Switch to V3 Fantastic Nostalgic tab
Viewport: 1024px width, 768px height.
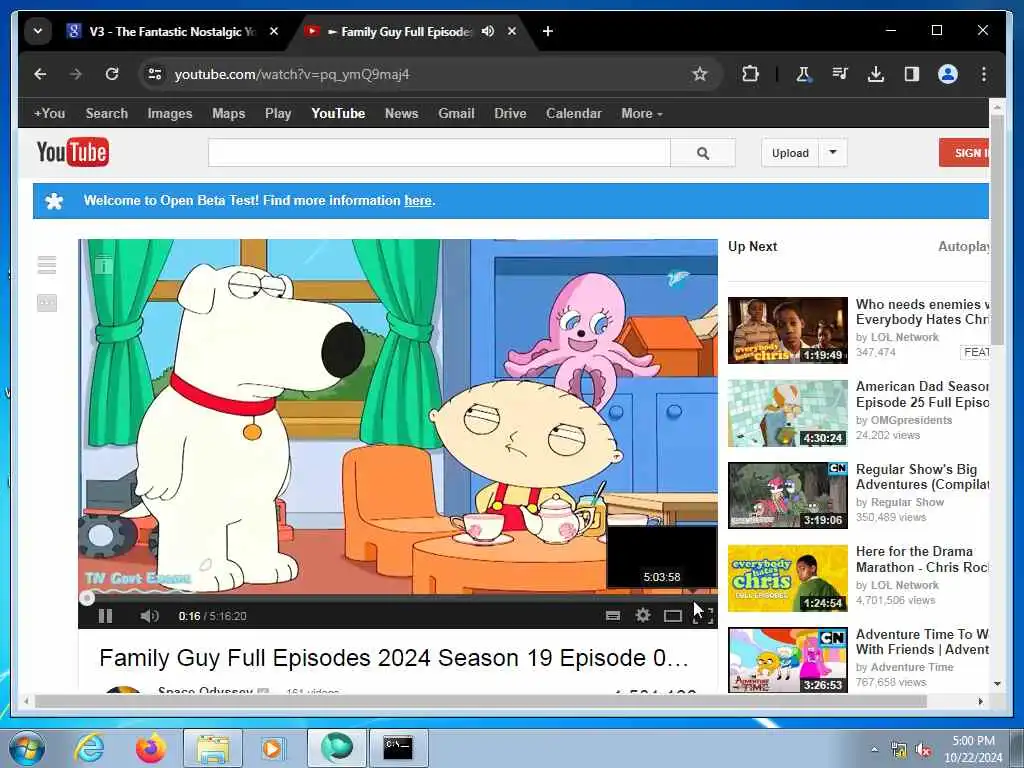coord(171,31)
